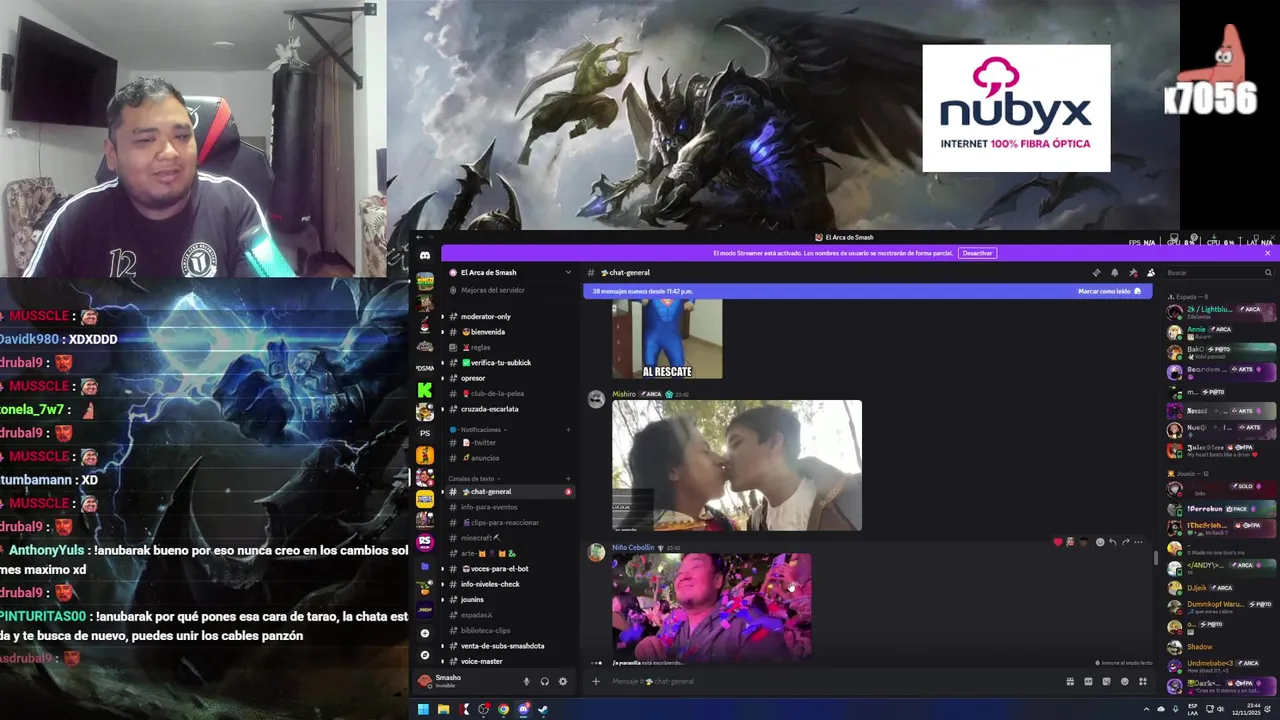Open Mishiro's kissing photo attachment

click(x=737, y=465)
